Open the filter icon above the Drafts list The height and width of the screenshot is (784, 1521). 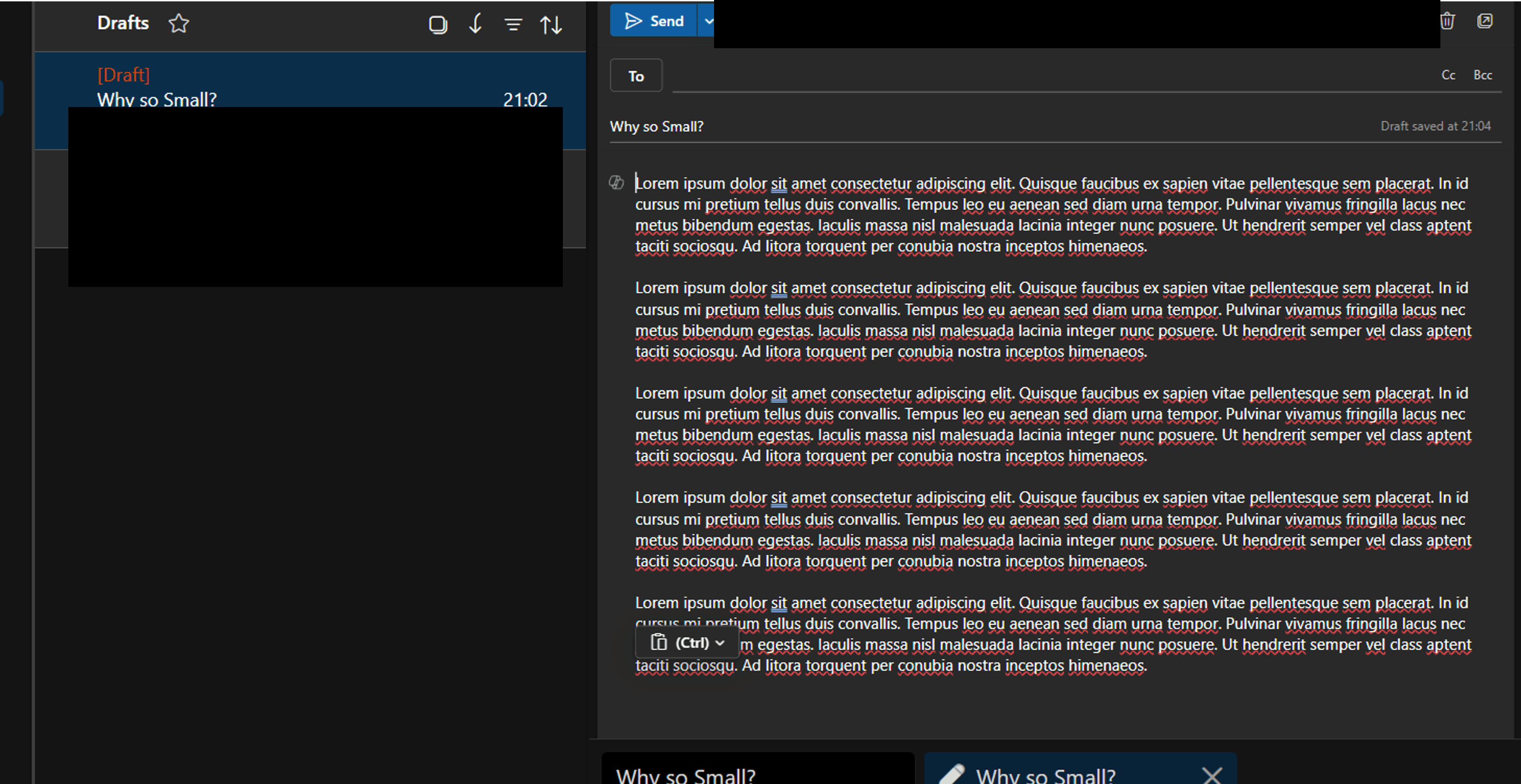[x=512, y=25]
